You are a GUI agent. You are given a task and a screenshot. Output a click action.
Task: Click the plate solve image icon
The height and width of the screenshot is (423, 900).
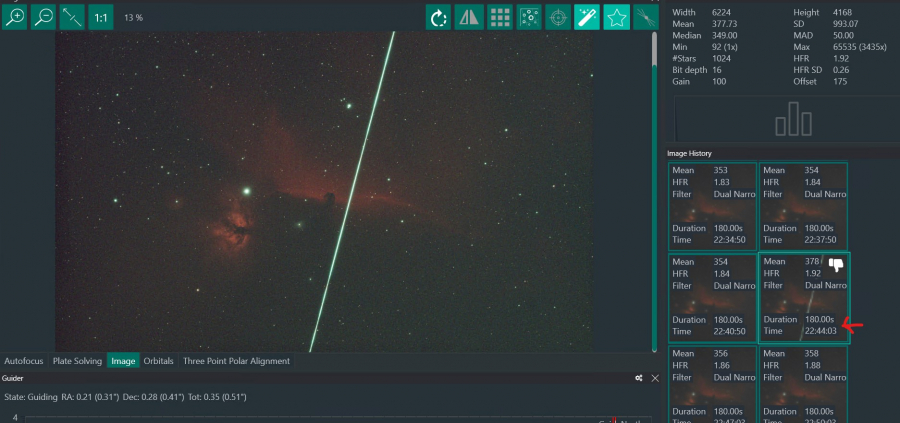pyautogui.click(x=646, y=17)
